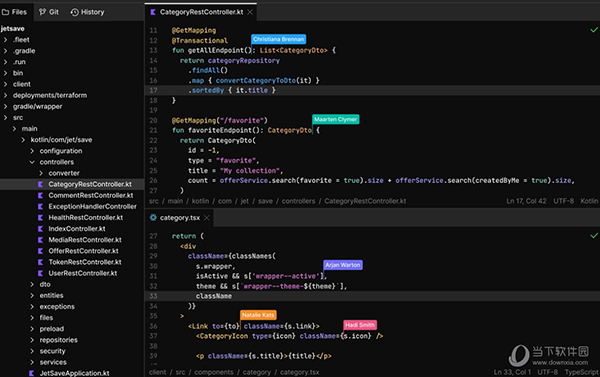Viewport: 600px width, 377px height.
Task: Click line number 17 in gutter
Action: click(153, 90)
